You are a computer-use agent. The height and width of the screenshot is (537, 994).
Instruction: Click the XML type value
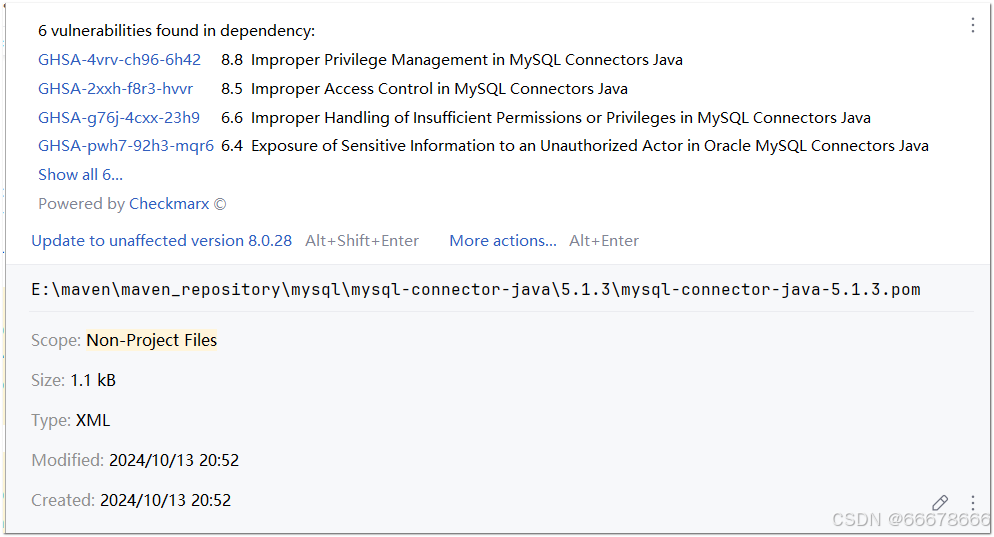pyautogui.click(x=93, y=421)
